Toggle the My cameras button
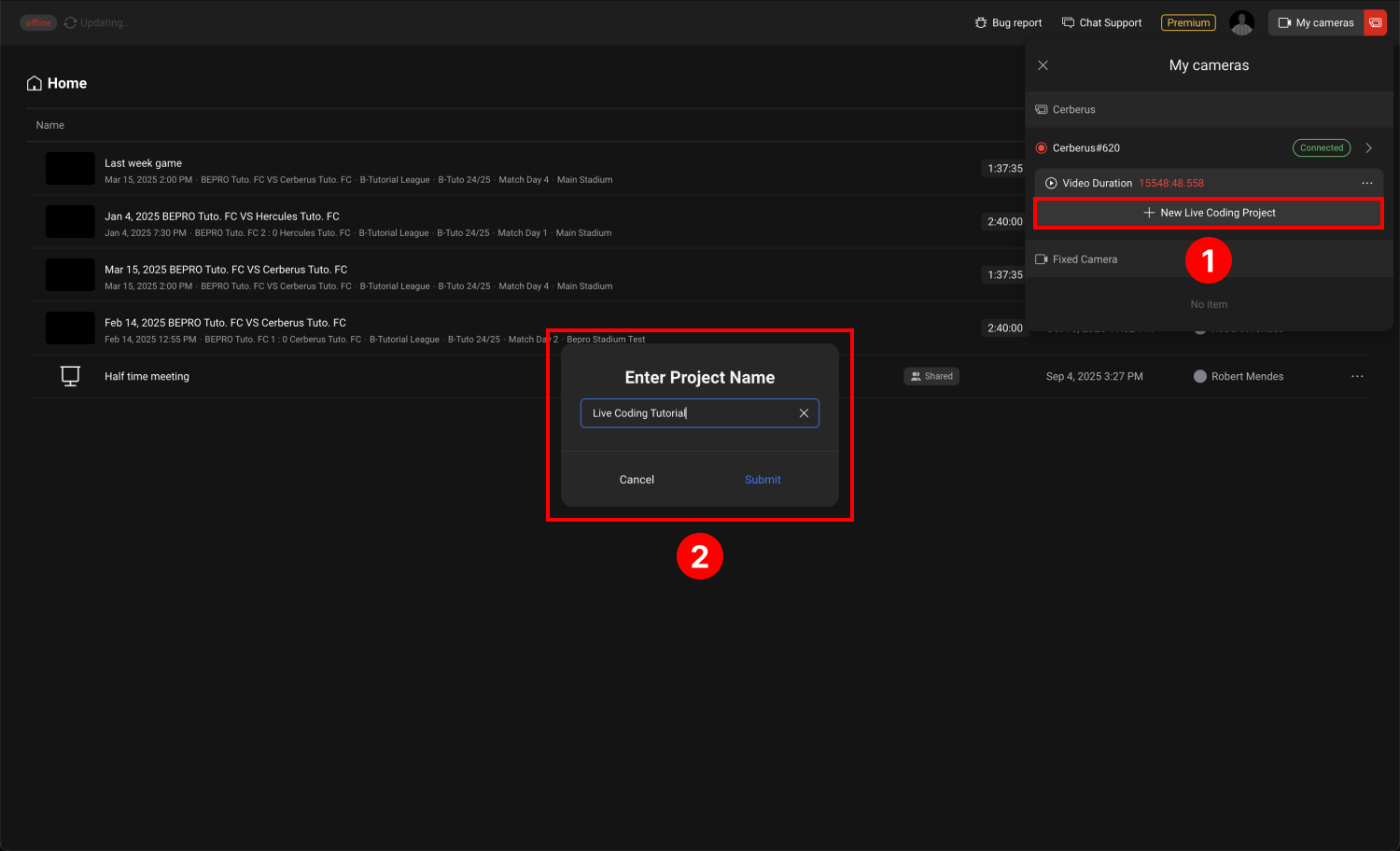This screenshot has width=1400, height=851. click(x=1316, y=22)
